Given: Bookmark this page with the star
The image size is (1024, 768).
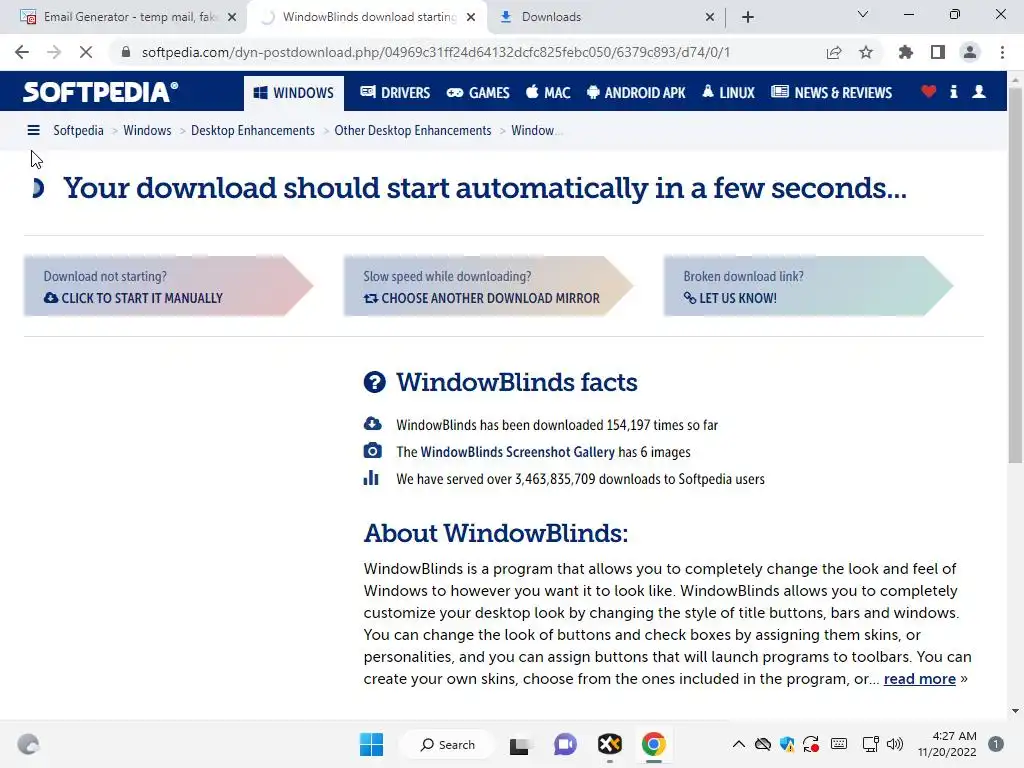Looking at the screenshot, I should click(866, 52).
